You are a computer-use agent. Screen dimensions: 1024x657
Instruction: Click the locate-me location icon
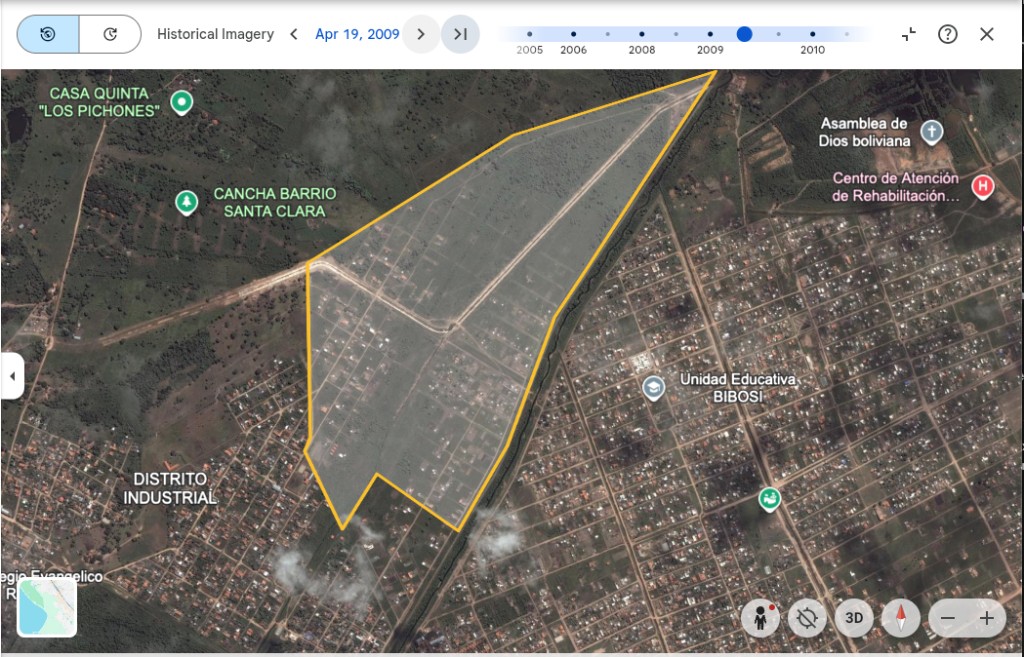(x=807, y=618)
